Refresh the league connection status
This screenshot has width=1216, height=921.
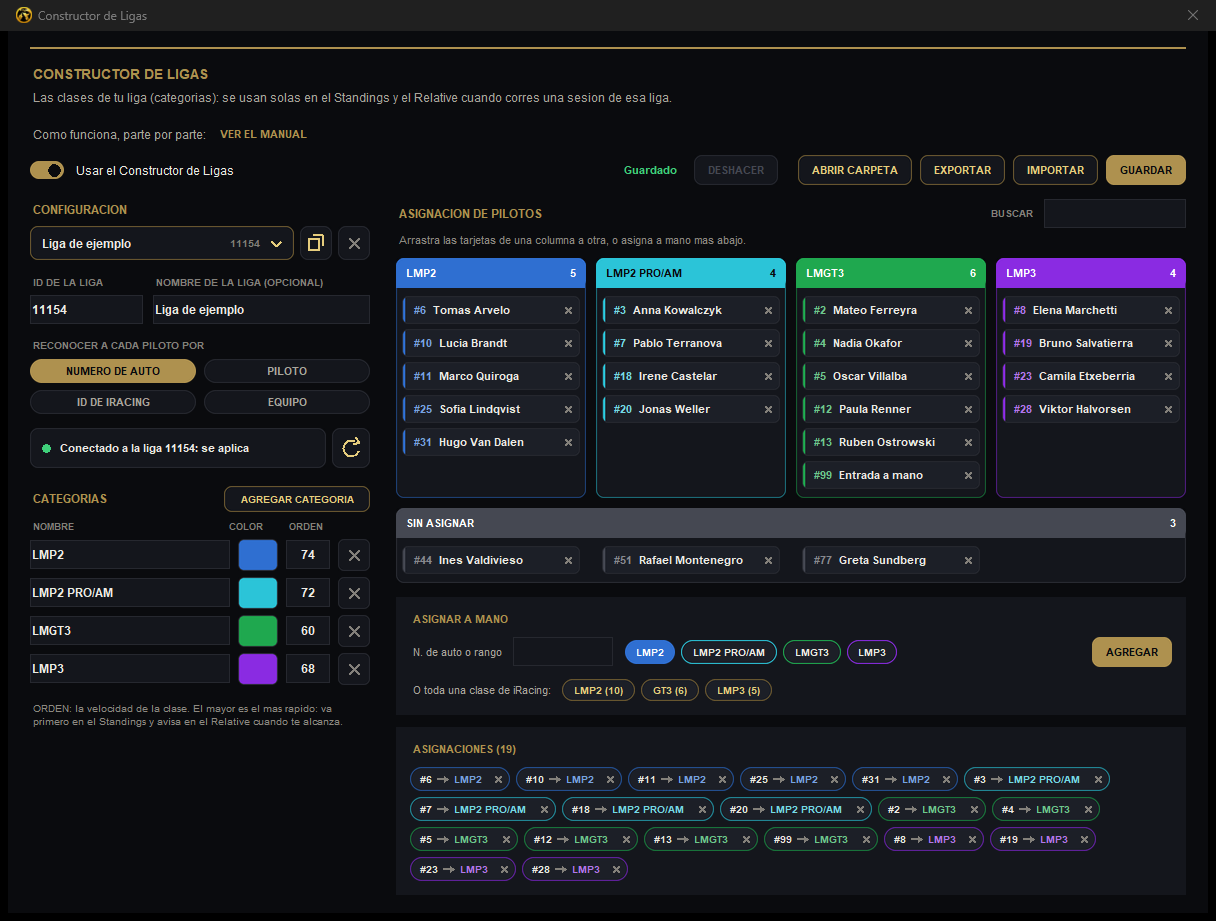click(x=351, y=448)
